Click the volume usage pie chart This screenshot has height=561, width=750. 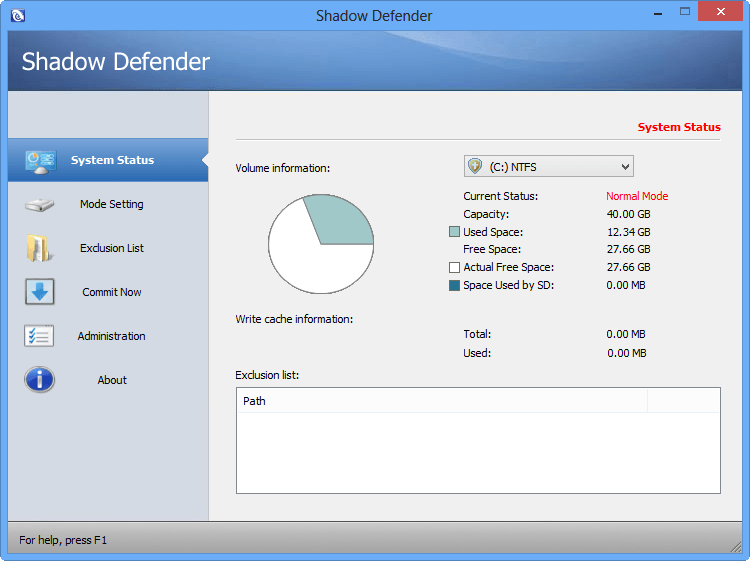(x=321, y=244)
